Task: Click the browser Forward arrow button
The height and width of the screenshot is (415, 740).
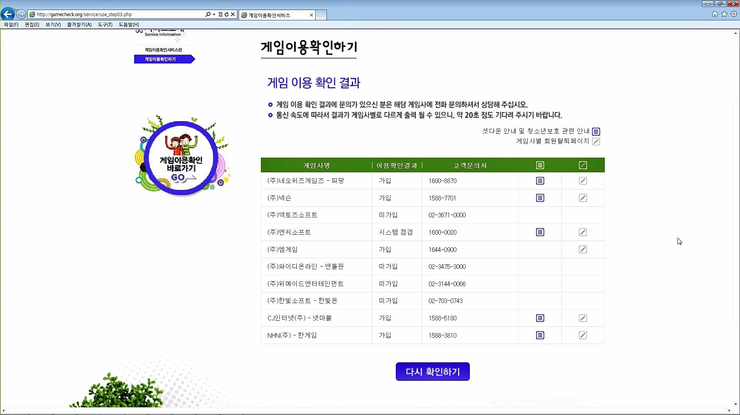Action: pos(21,15)
